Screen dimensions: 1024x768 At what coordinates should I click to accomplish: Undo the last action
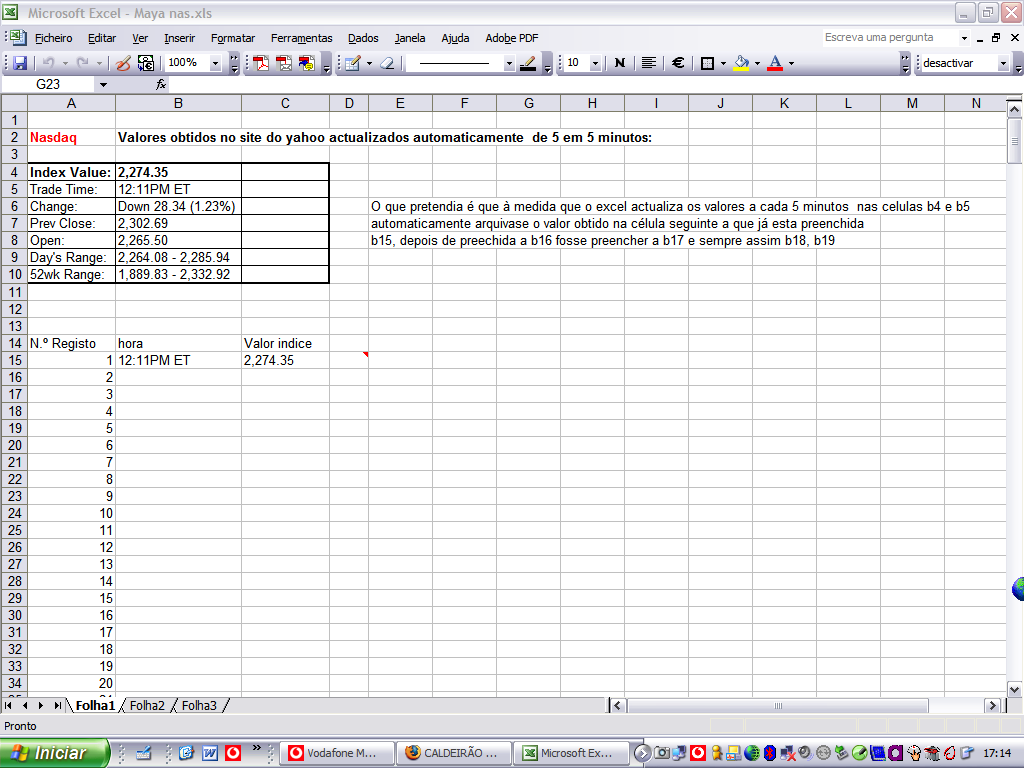49,63
